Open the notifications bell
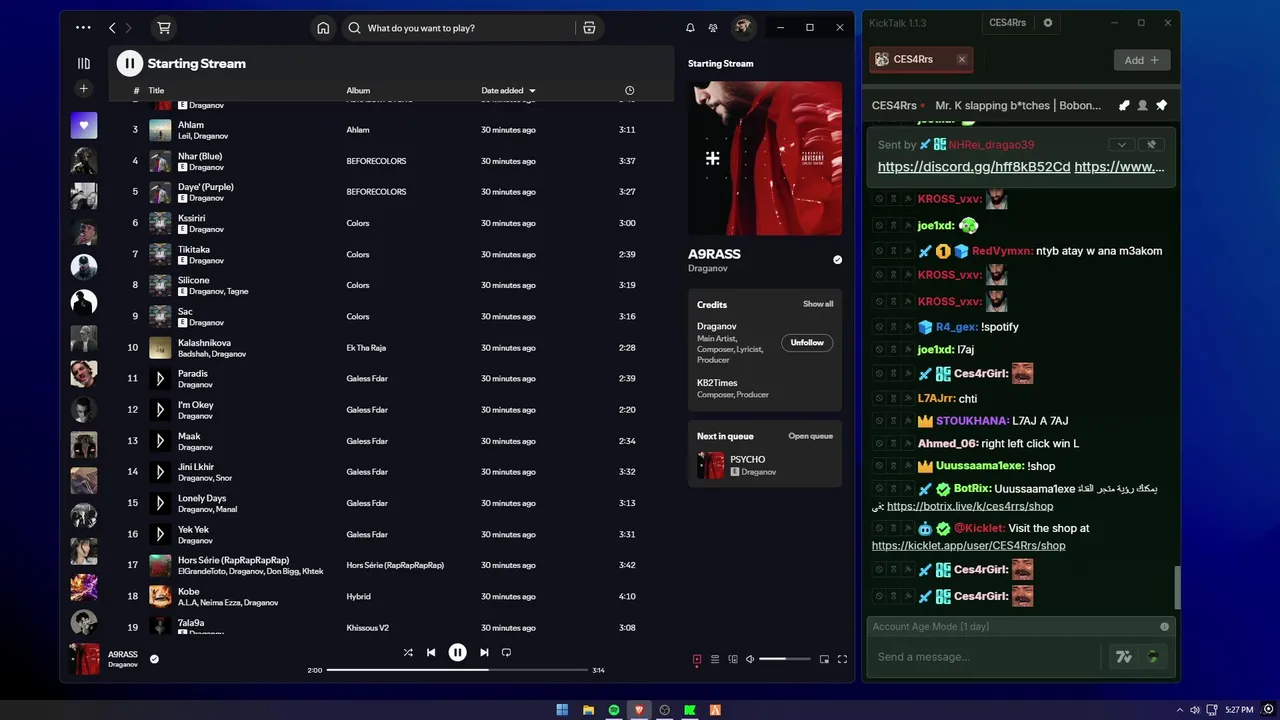This screenshot has width=1280, height=720. 690,28
